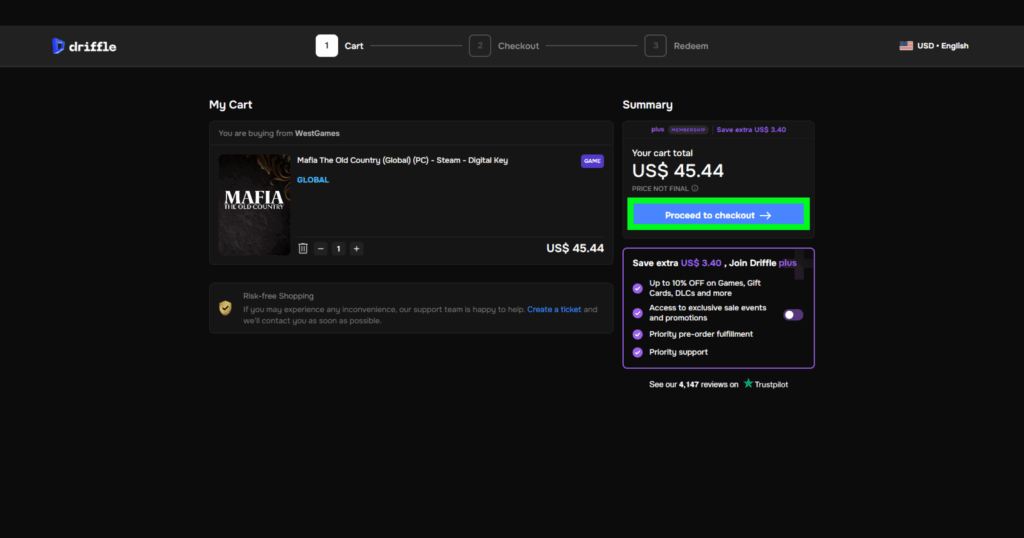The width and height of the screenshot is (1024, 538).
Task: Click the quantity field showing 1
Action: (x=339, y=248)
